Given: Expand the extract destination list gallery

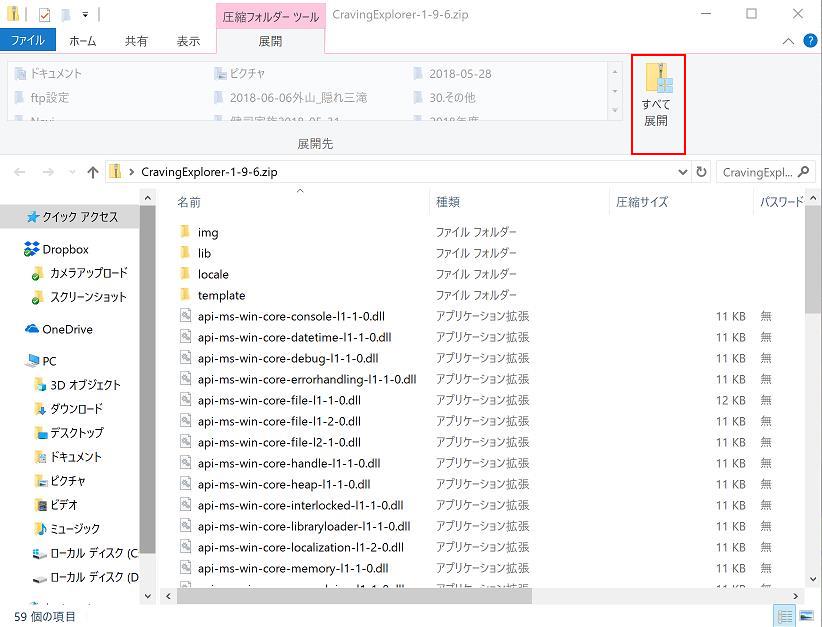Looking at the screenshot, I should [x=615, y=111].
